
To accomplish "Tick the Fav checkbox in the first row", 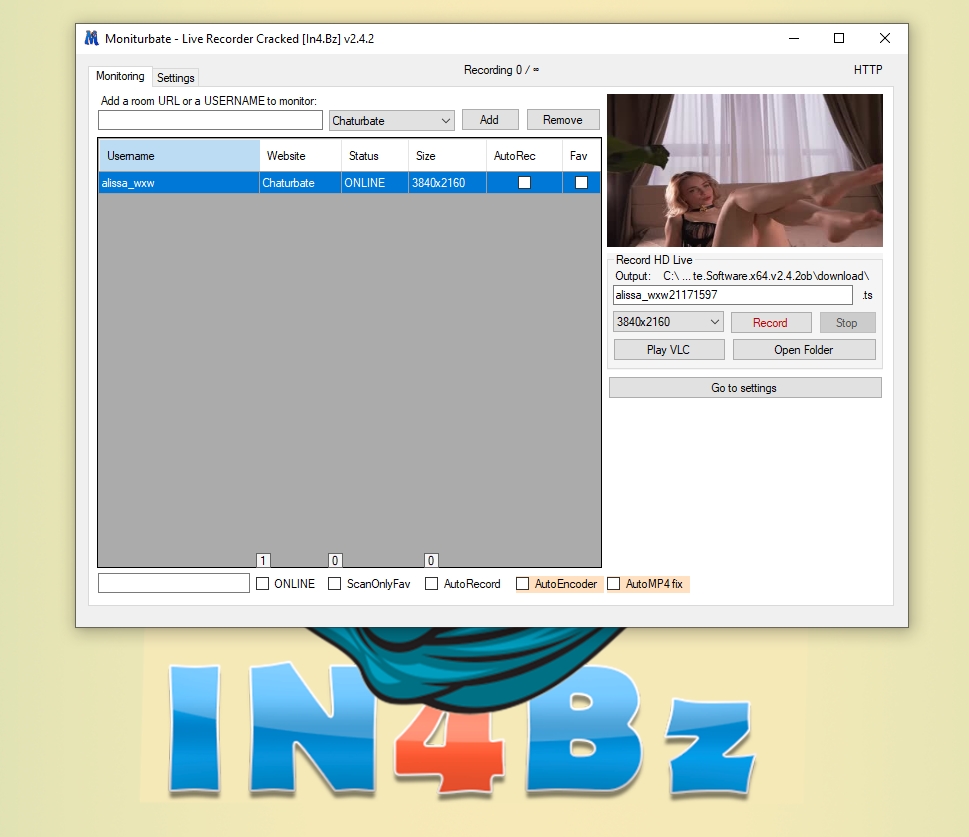I will 581,183.
